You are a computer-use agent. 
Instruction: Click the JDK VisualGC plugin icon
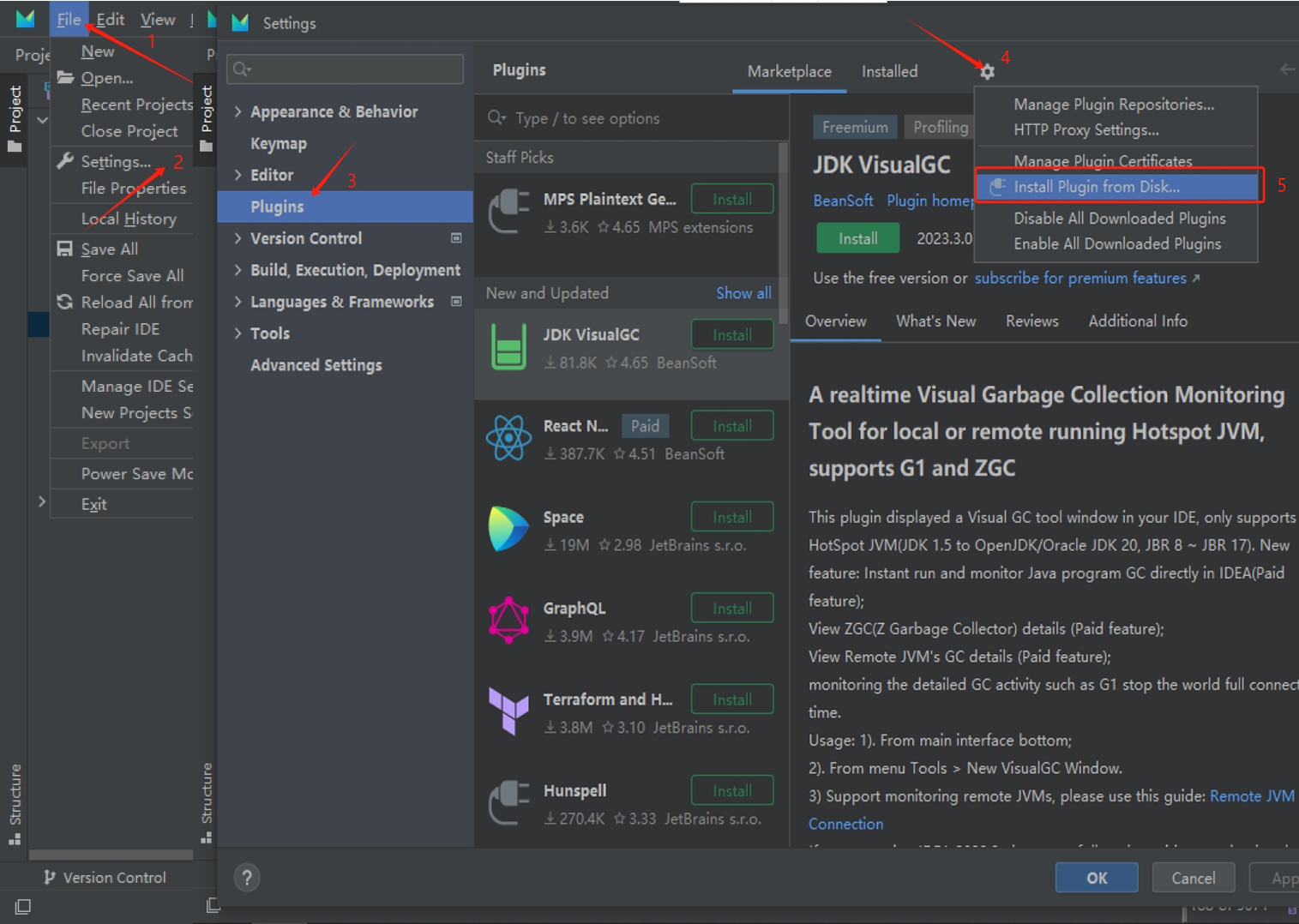click(508, 348)
